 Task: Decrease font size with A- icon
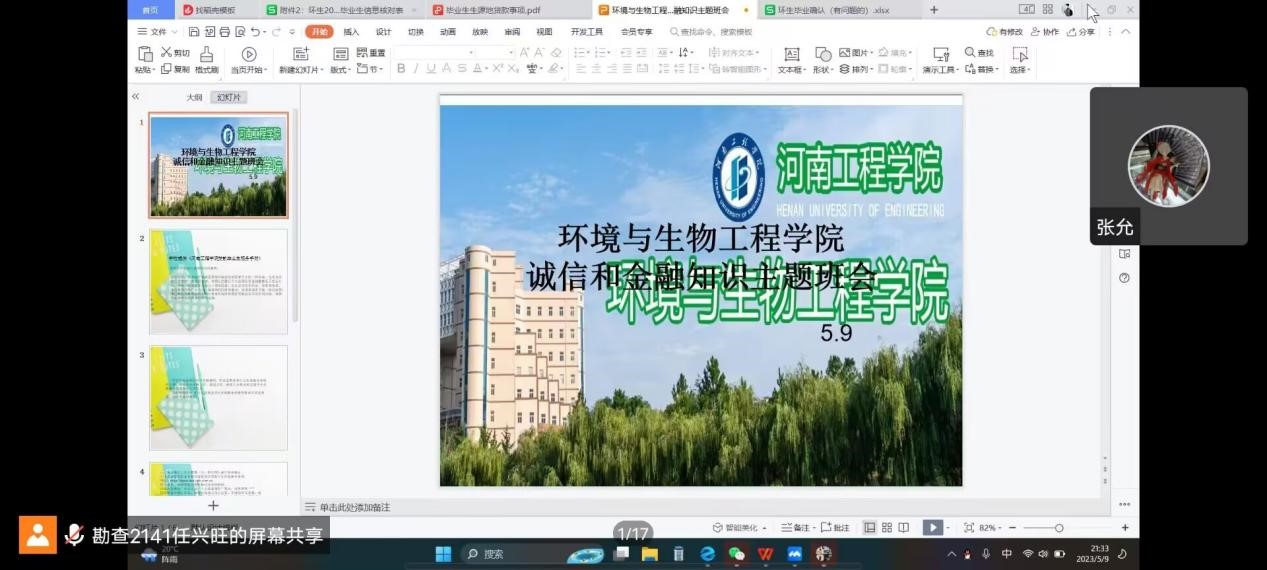pos(540,52)
